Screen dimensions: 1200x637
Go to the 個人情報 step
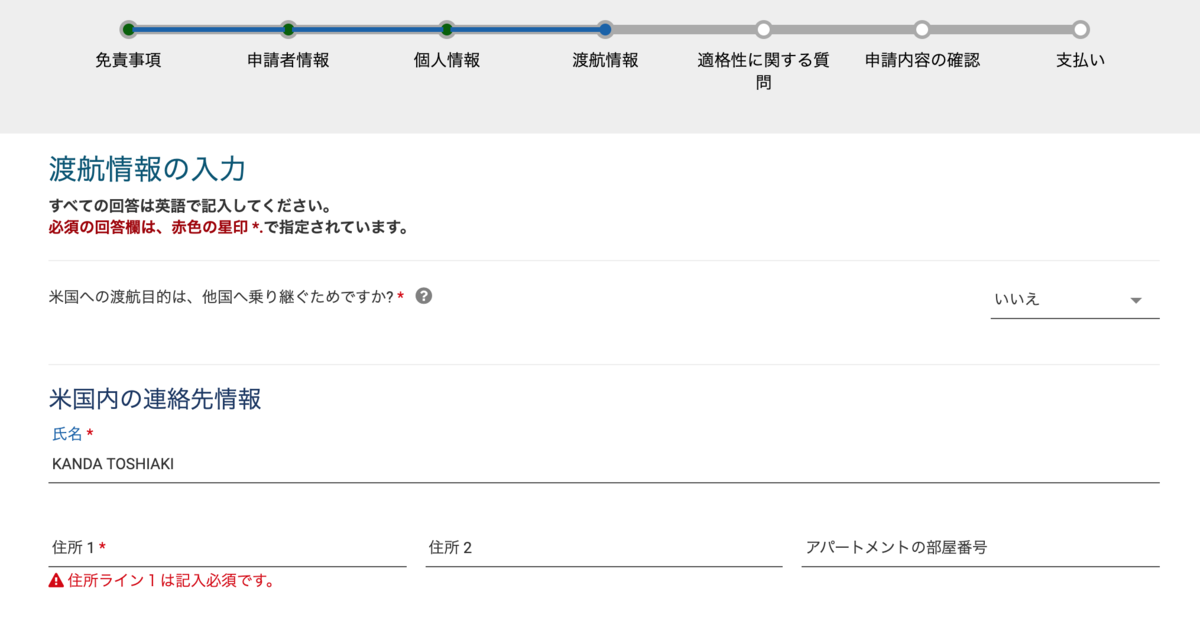click(x=447, y=60)
